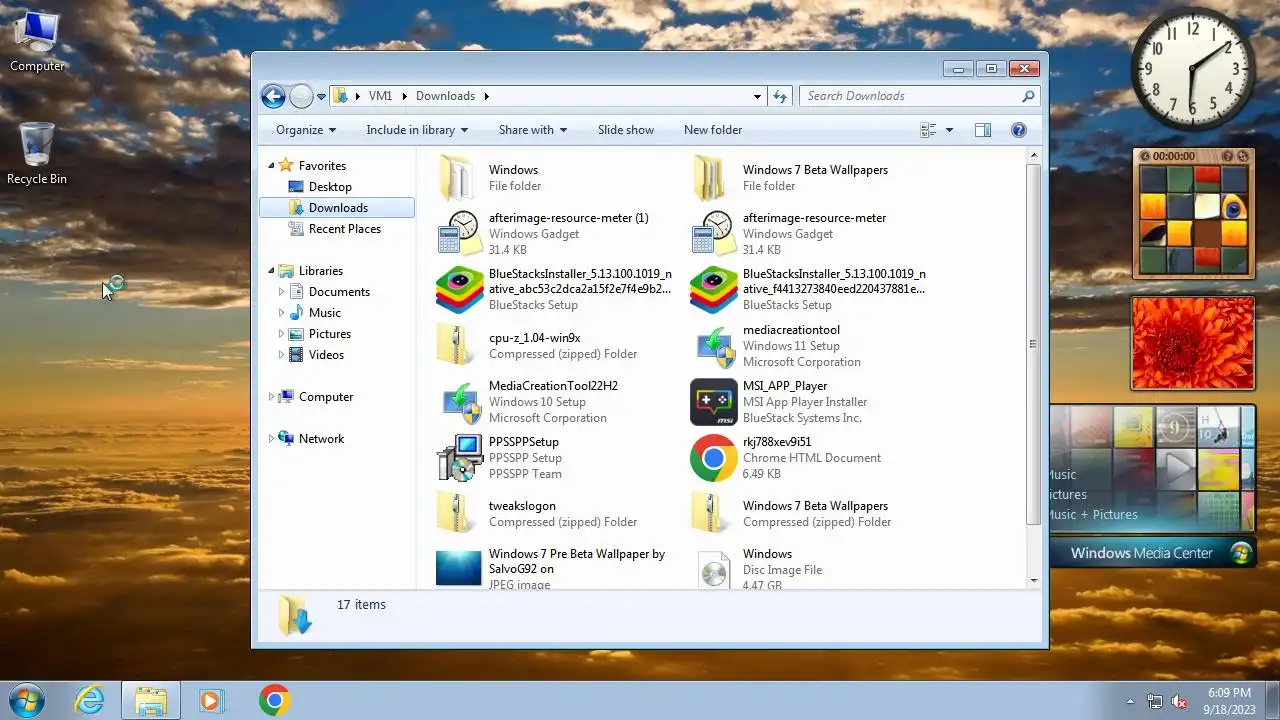Image resolution: width=1280 pixels, height=720 pixels.
Task: Select the Windows Disc Image File icon
Action: click(x=713, y=569)
